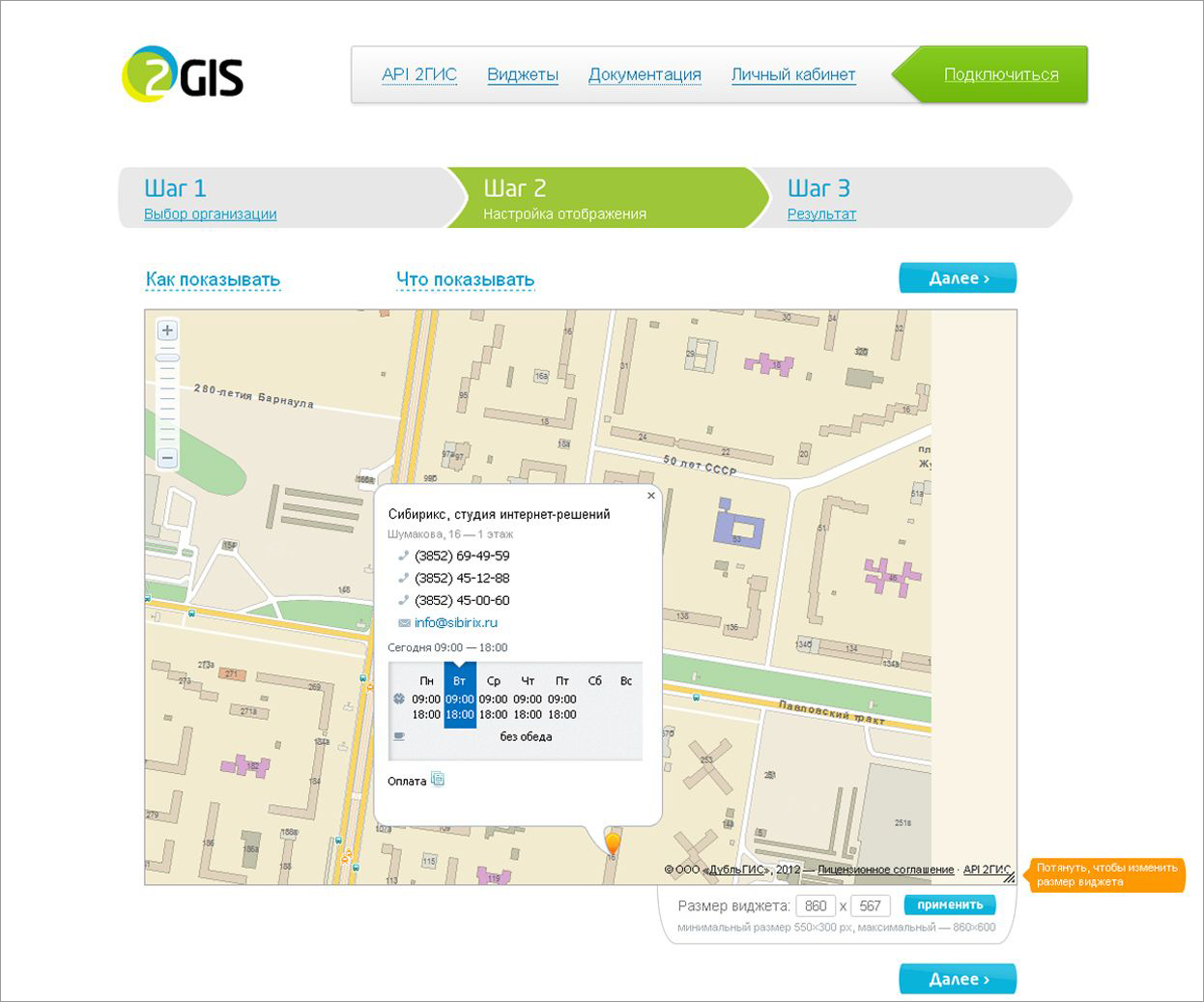
Task: Click the email envelope icon
Action: pyautogui.click(x=404, y=623)
